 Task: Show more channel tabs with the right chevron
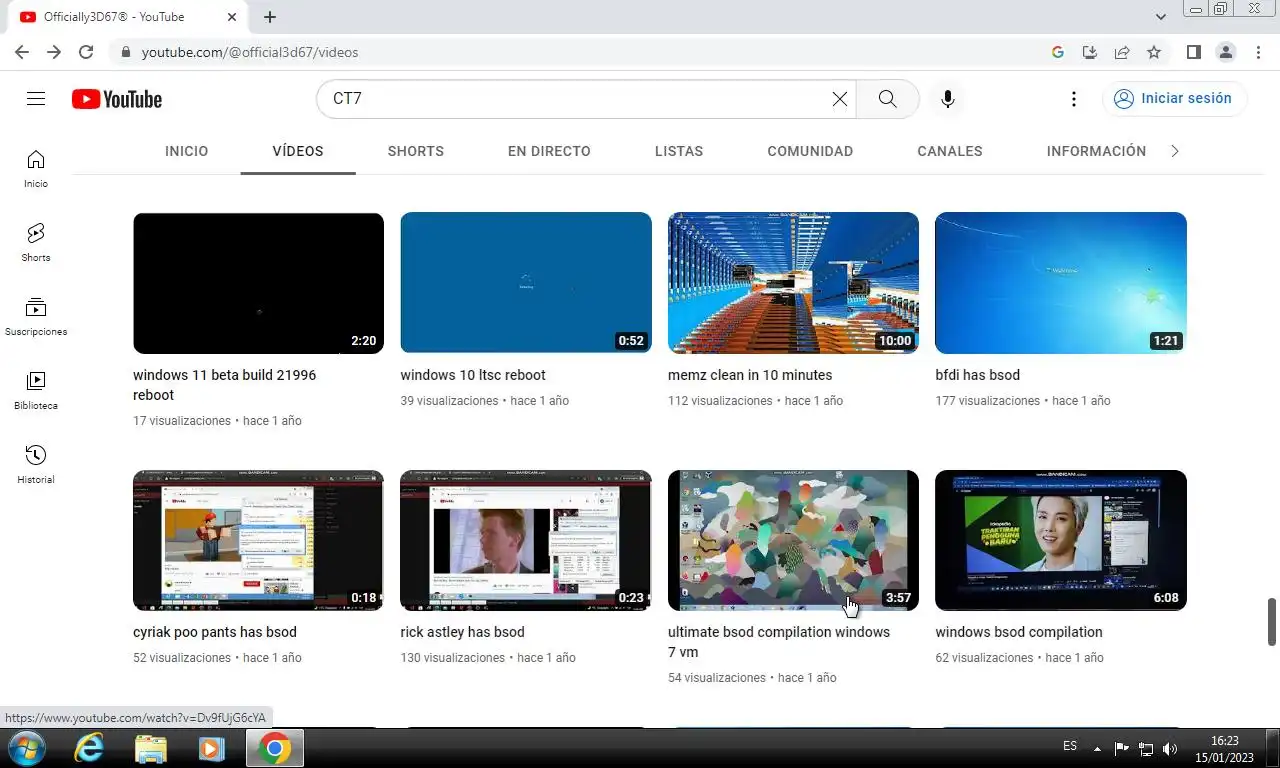pos(1175,151)
